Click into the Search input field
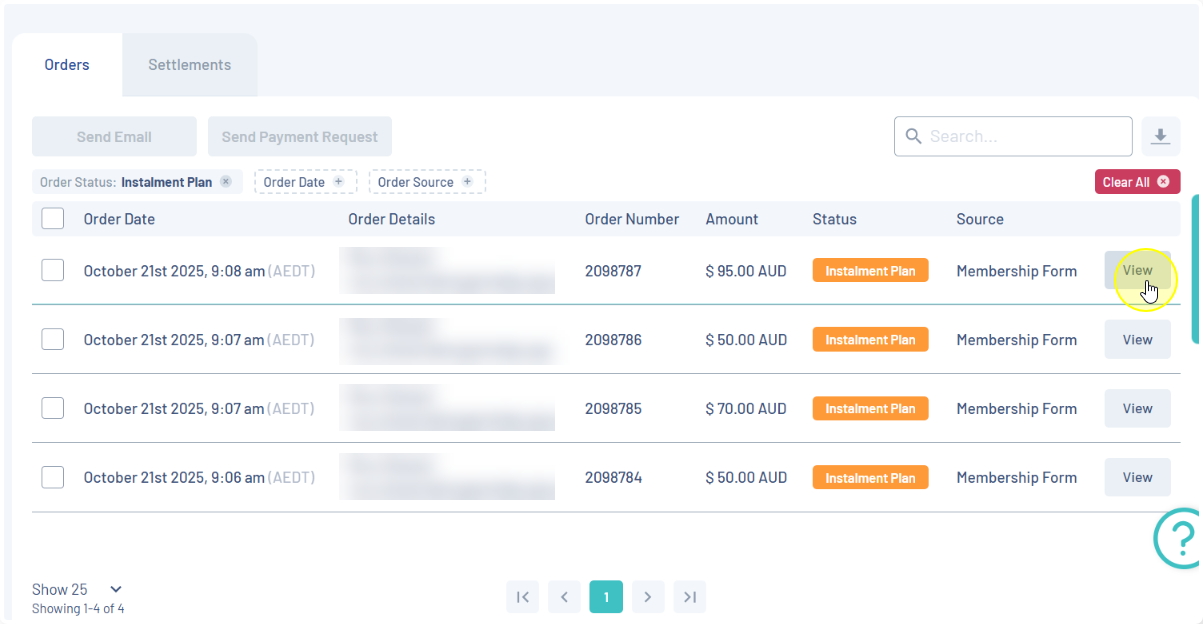1203x624 pixels. 1013,136
